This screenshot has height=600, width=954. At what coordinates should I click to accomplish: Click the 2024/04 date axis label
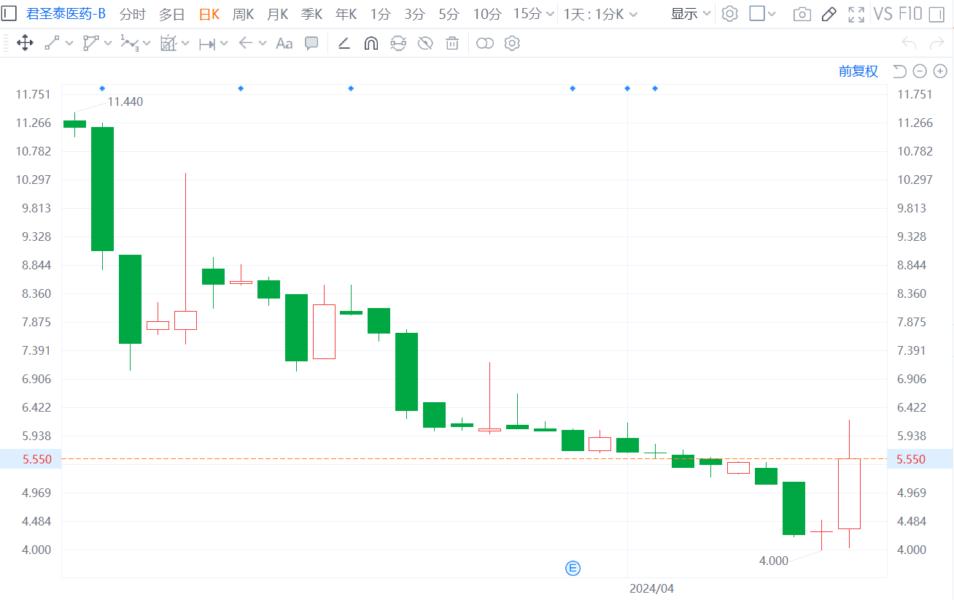(x=652, y=588)
